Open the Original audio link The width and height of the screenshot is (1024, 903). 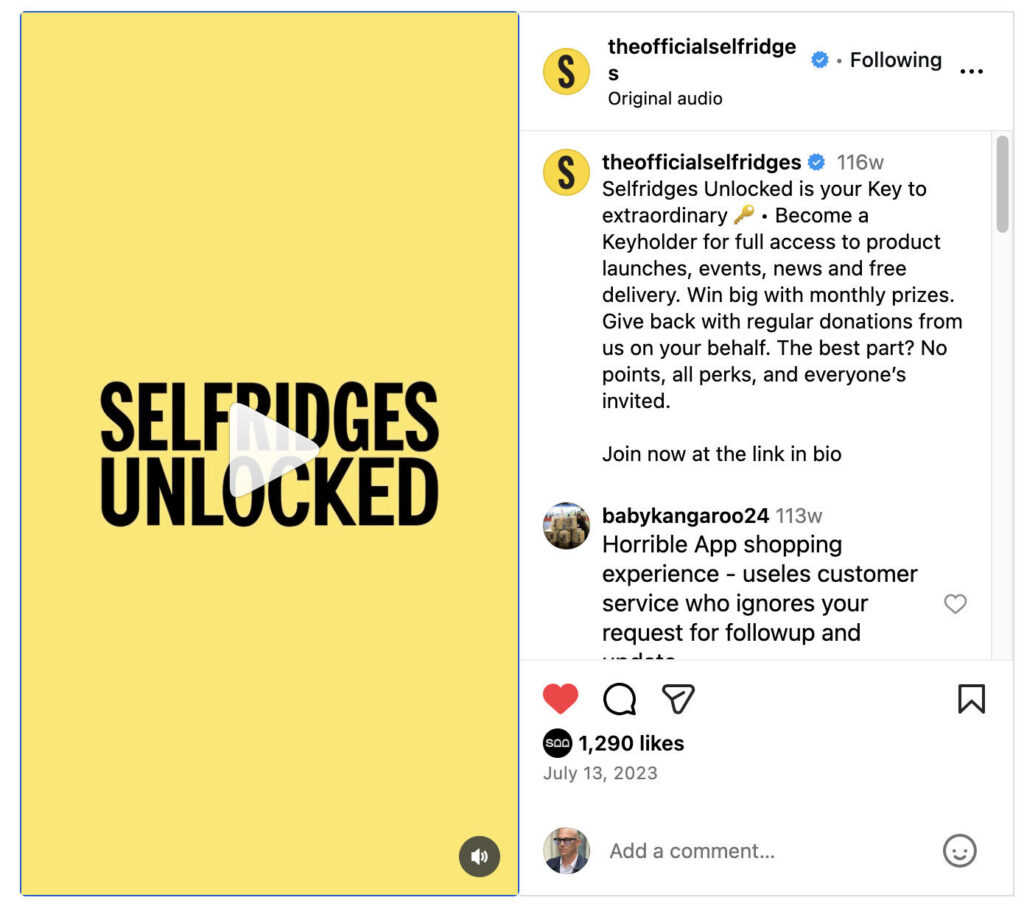tap(665, 98)
